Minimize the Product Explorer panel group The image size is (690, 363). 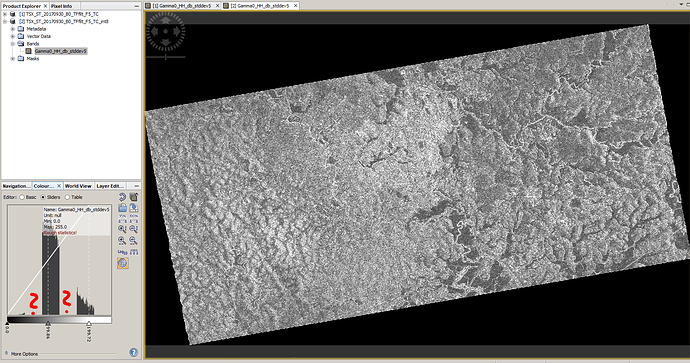coord(136,6)
